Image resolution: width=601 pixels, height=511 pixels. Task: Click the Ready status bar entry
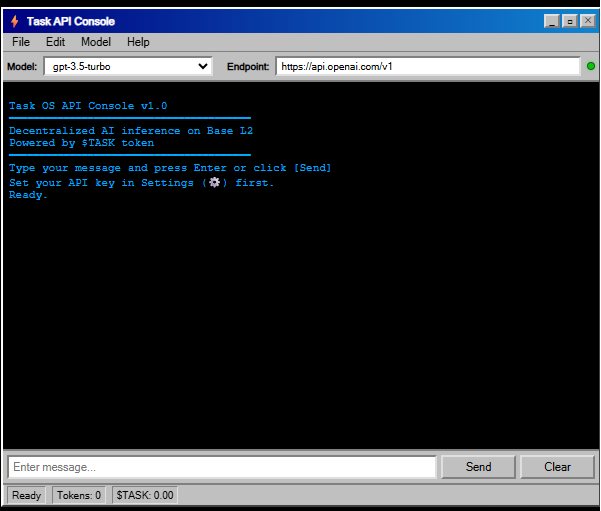[x=26, y=495]
